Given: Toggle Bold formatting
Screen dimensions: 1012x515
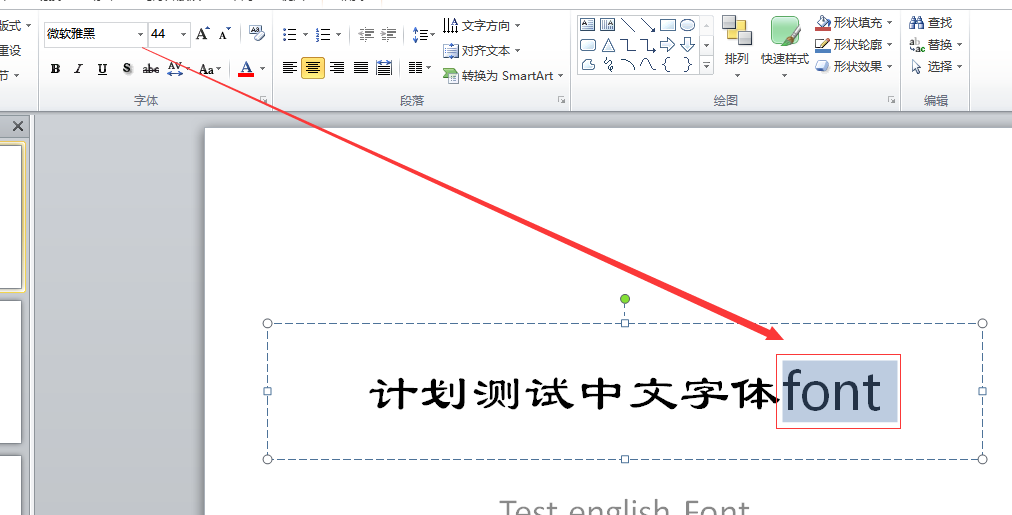Looking at the screenshot, I should point(56,69).
